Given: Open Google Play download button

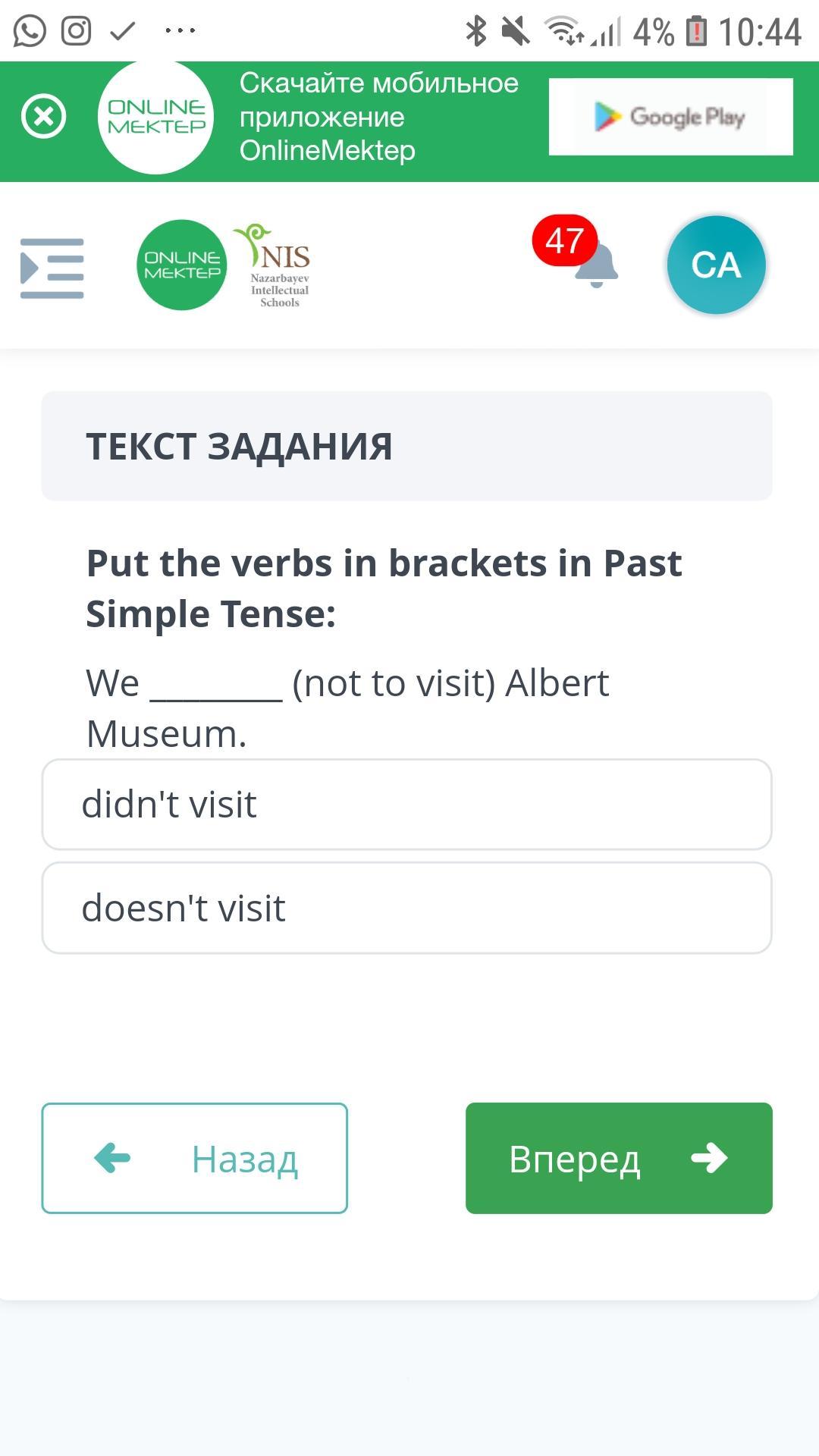Looking at the screenshot, I should pyautogui.click(x=670, y=117).
